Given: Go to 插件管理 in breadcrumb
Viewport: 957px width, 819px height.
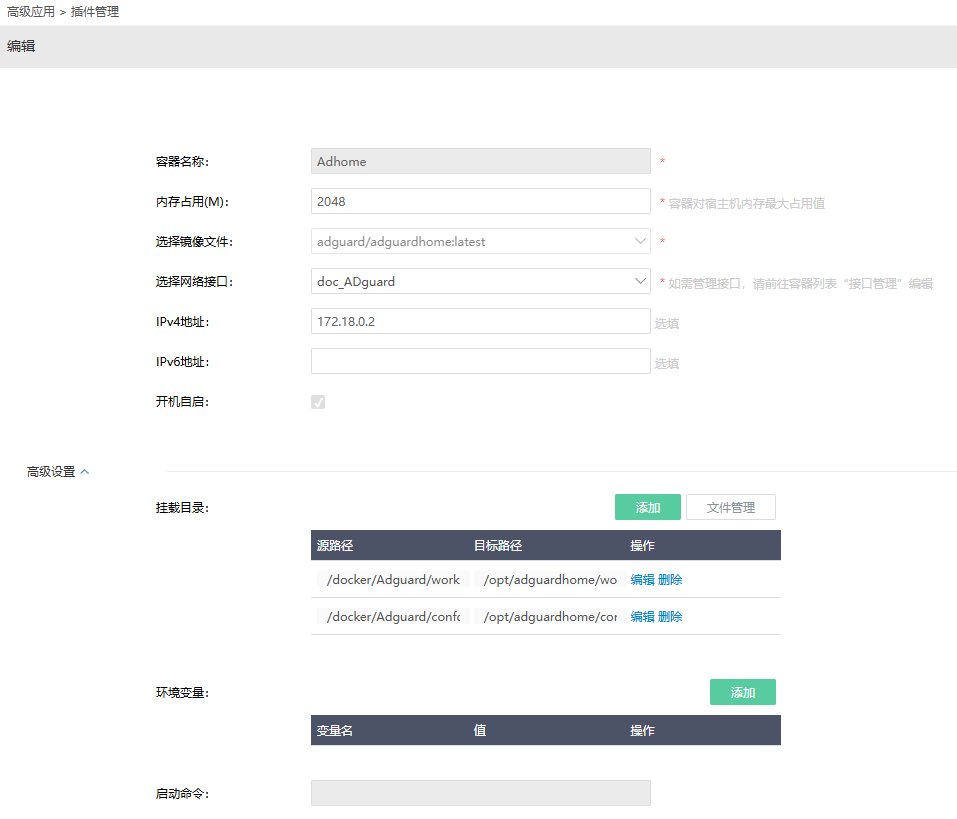Looking at the screenshot, I should click(x=95, y=12).
